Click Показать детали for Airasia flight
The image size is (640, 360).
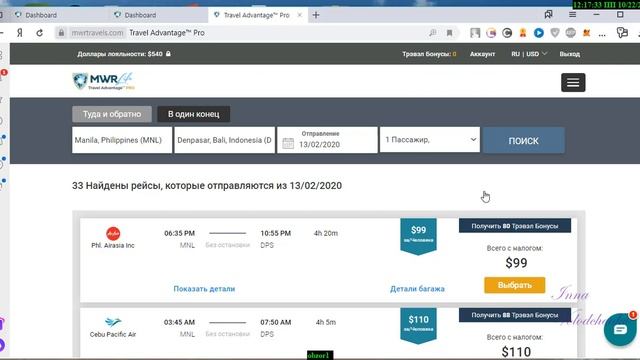point(204,289)
